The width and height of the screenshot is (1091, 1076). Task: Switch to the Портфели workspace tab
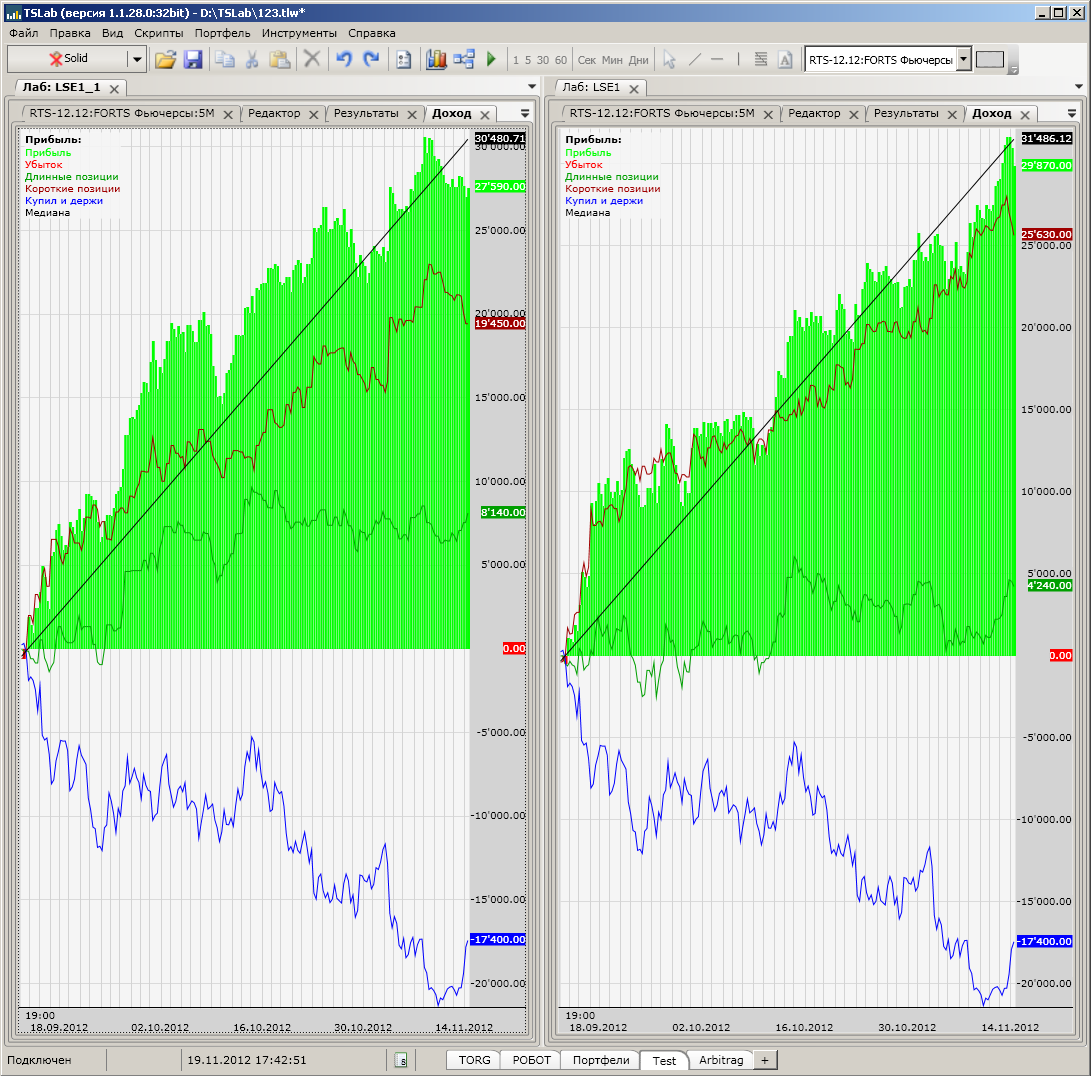point(601,1060)
